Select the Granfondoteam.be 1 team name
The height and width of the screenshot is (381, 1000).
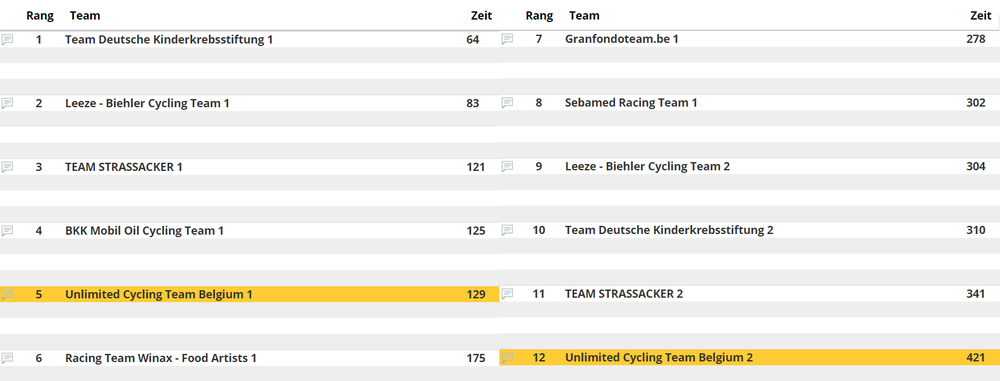622,39
